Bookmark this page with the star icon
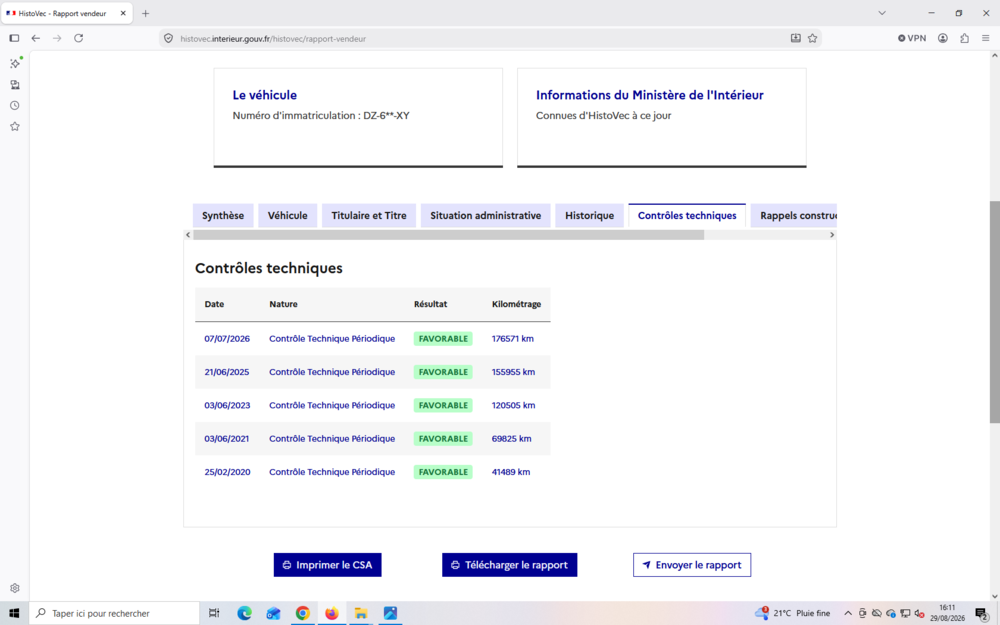Screen dimensions: 1000x625 click(812, 38)
